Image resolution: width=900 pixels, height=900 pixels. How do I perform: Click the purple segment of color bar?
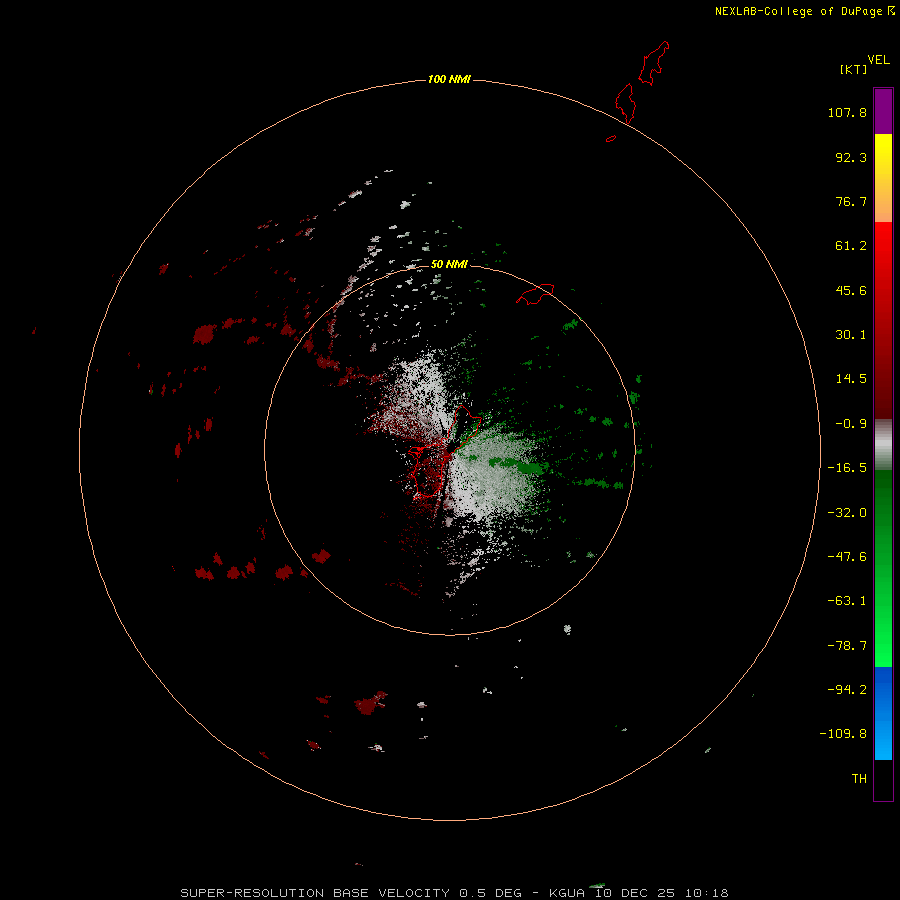(883, 111)
